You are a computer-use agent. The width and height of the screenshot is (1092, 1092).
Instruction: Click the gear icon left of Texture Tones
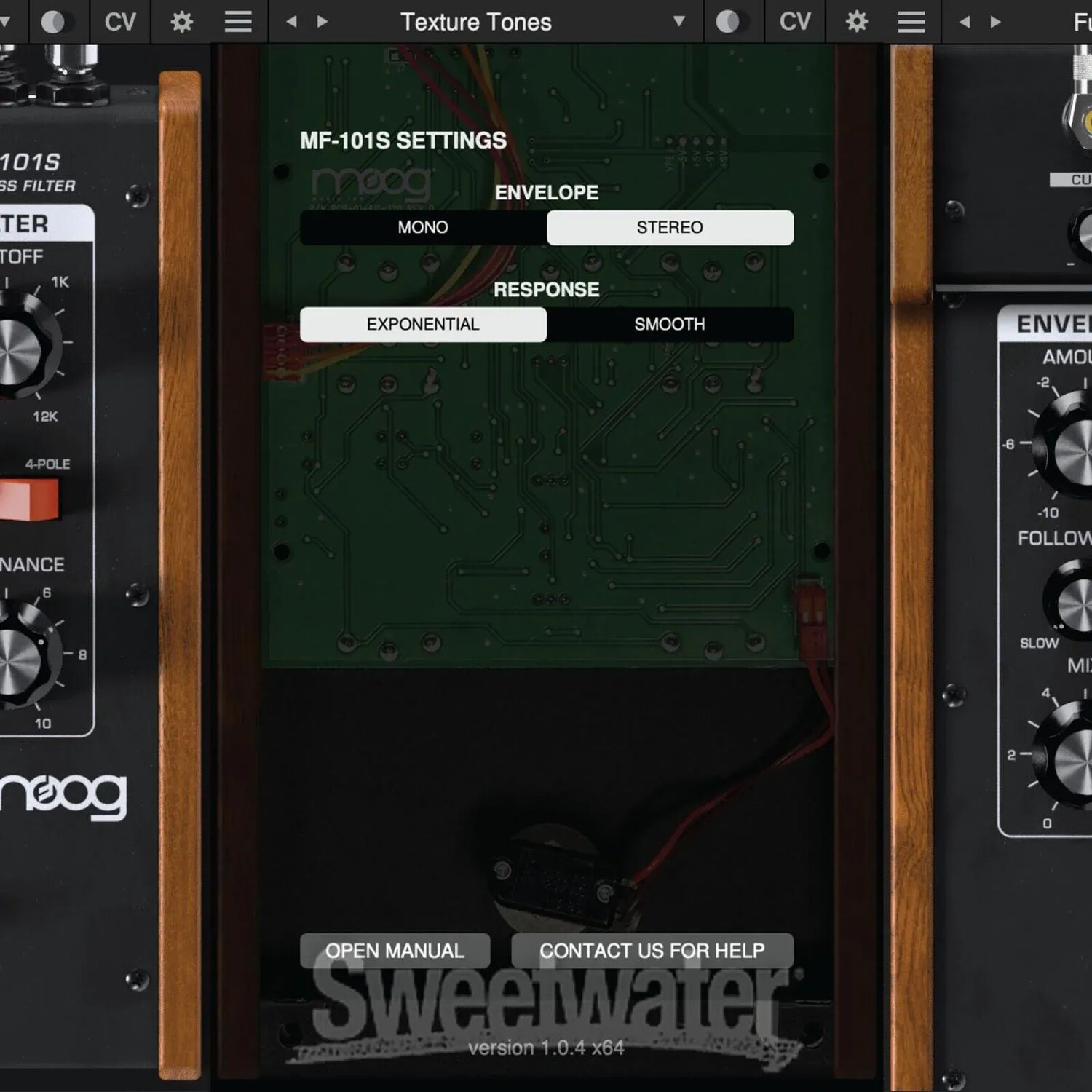point(181,22)
